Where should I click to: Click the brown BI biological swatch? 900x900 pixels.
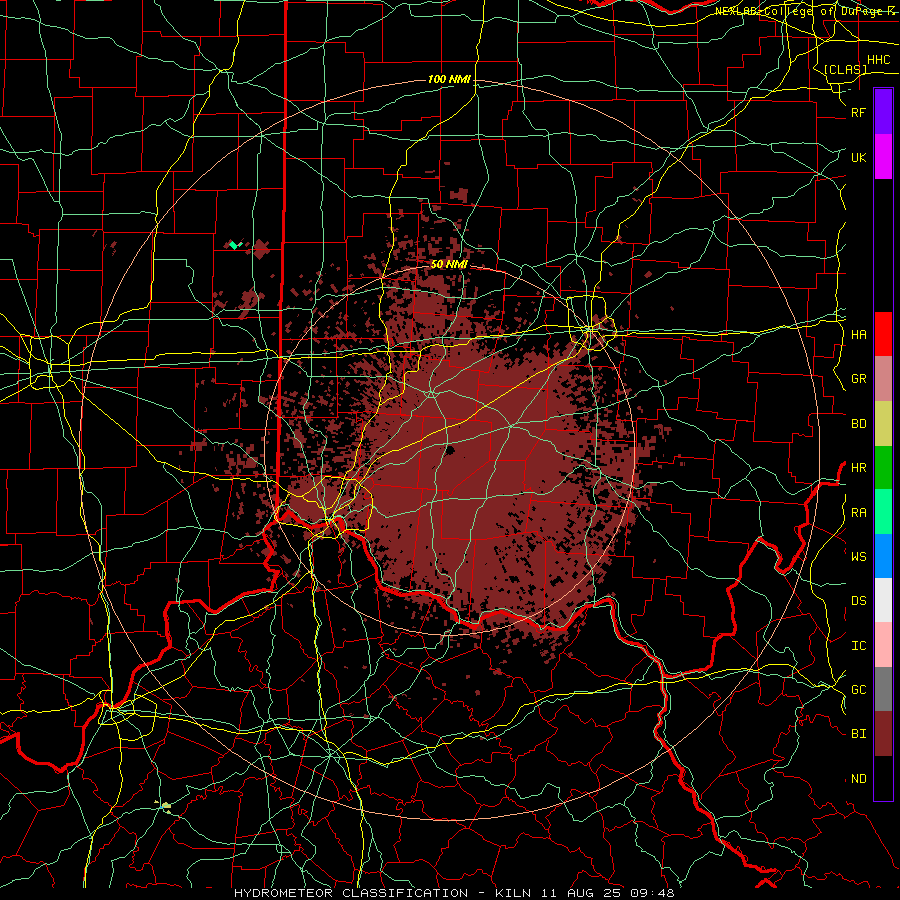[883, 734]
